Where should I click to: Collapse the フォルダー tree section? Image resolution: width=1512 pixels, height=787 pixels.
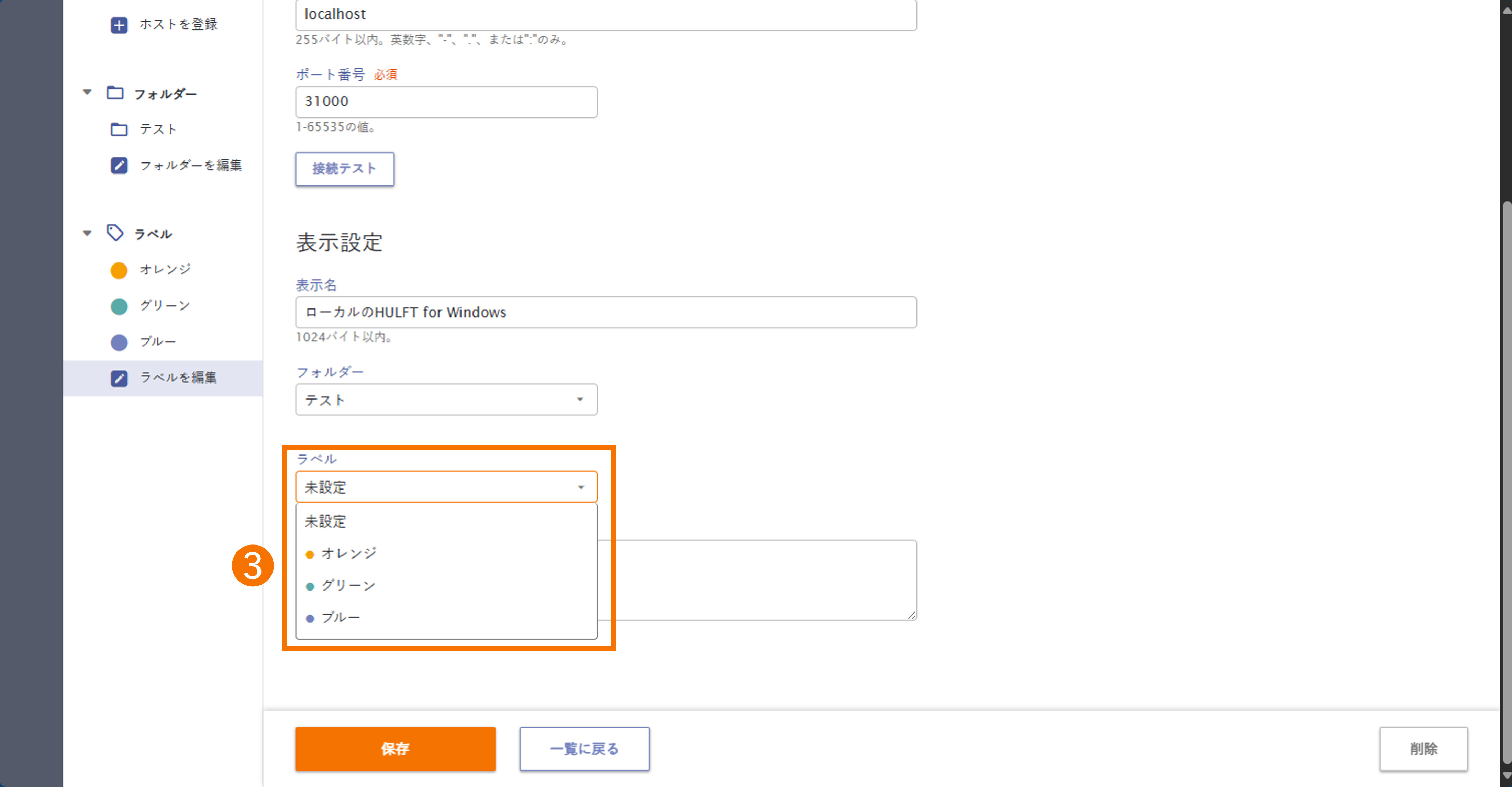(87, 92)
